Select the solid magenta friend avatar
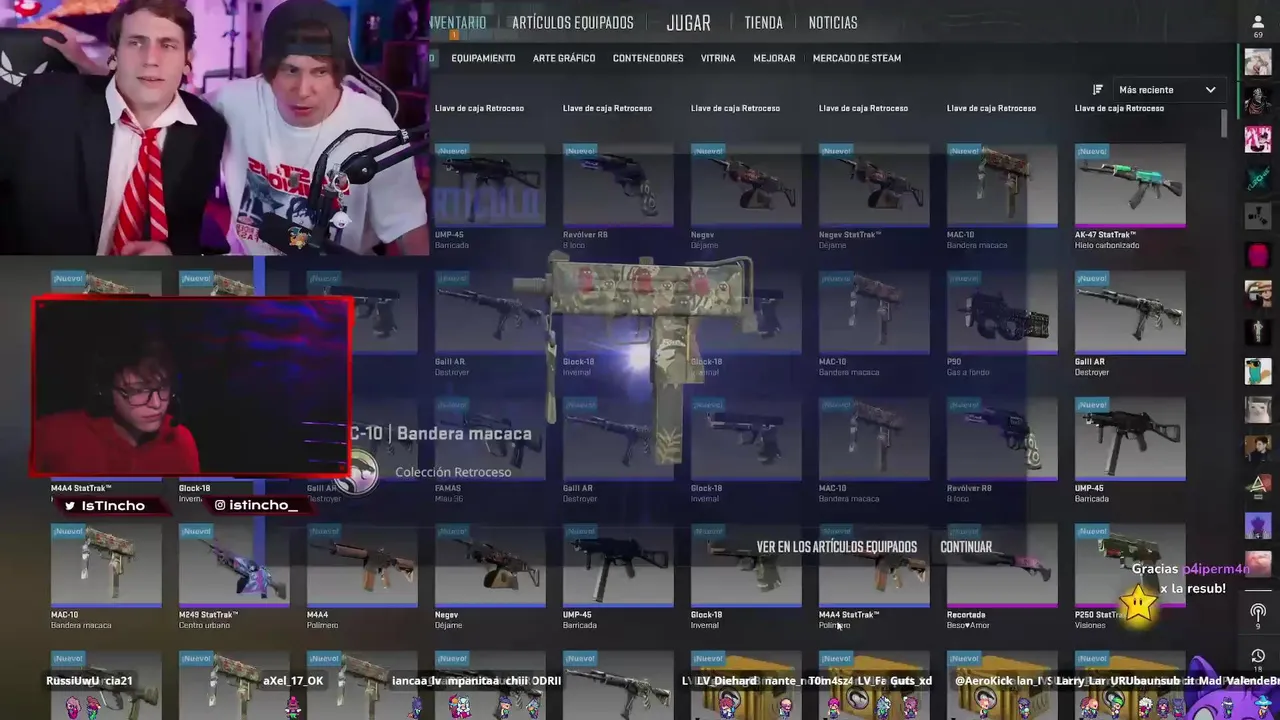The width and height of the screenshot is (1280, 720). tap(1258, 255)
